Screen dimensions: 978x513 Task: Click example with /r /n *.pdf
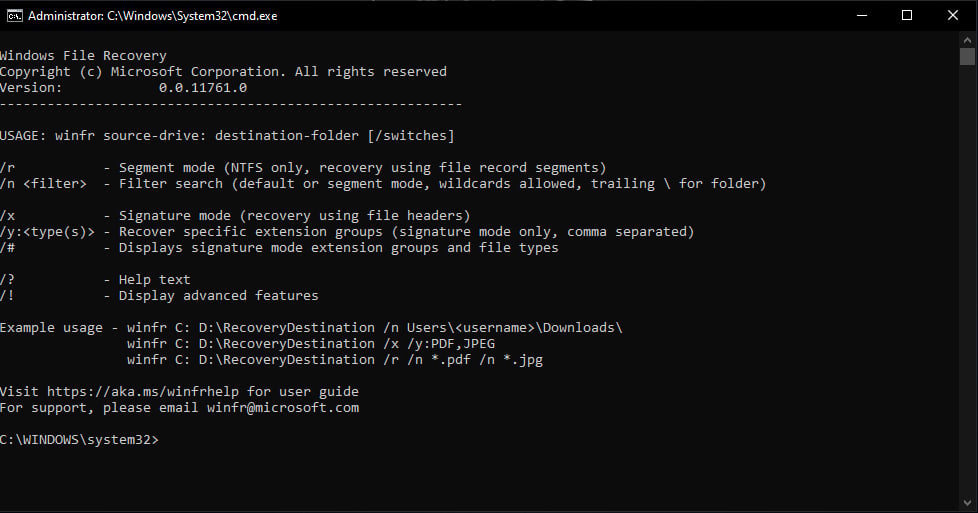pyautogui.click(x=334, y=360)
